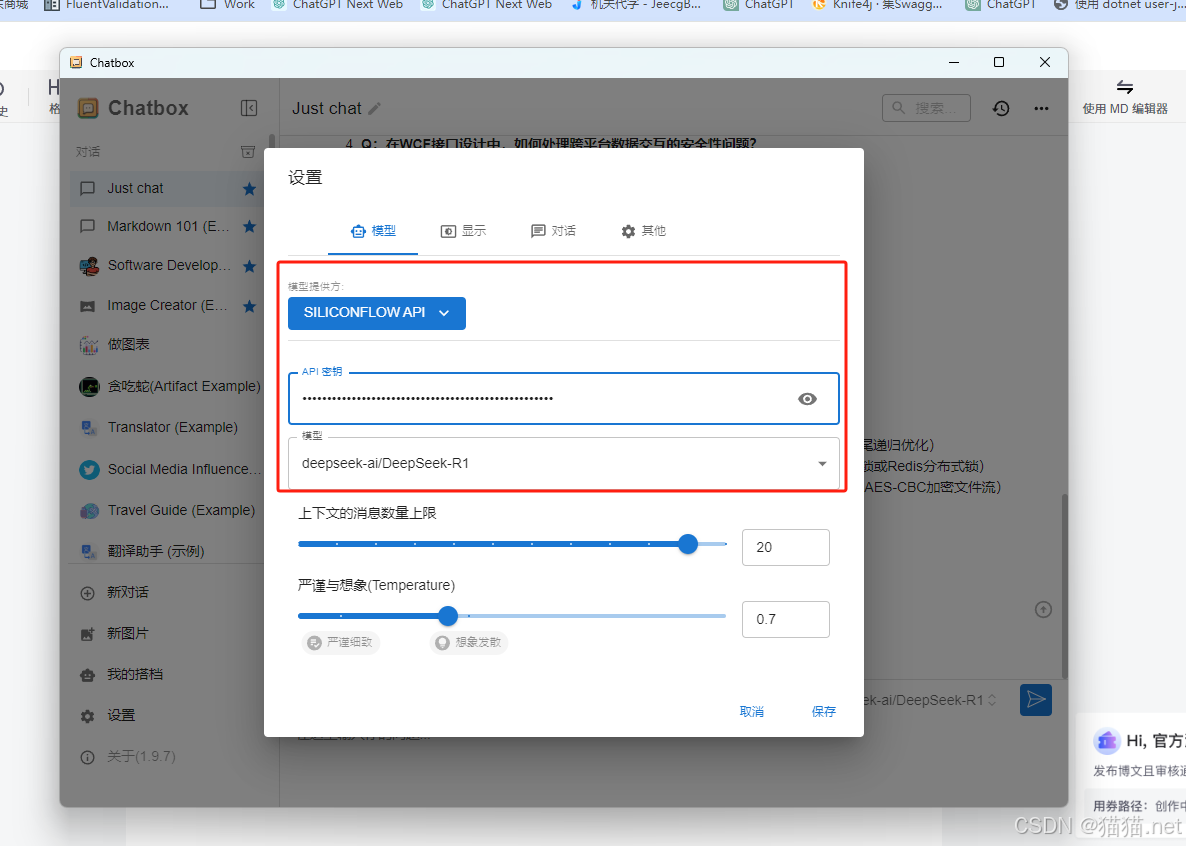The width and height of the screenshot is (1186, 846).
Task: Click the API 密钥 password field
Action: click(x=564, y=399)
